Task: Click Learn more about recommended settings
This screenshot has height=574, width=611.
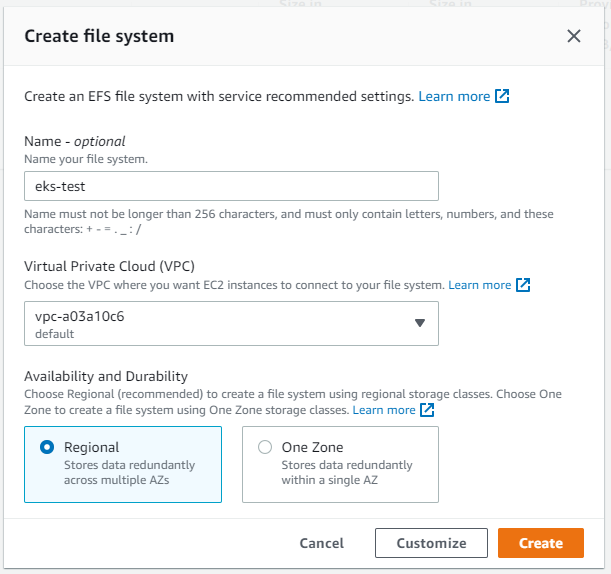Action: point(454,96)
